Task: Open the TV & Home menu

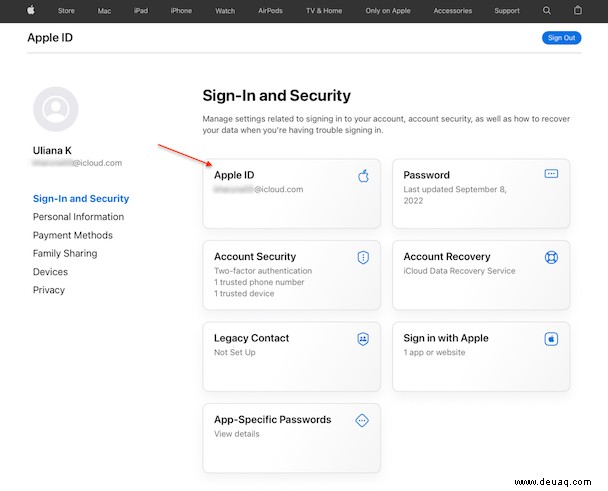Action: tap(324, 11)
